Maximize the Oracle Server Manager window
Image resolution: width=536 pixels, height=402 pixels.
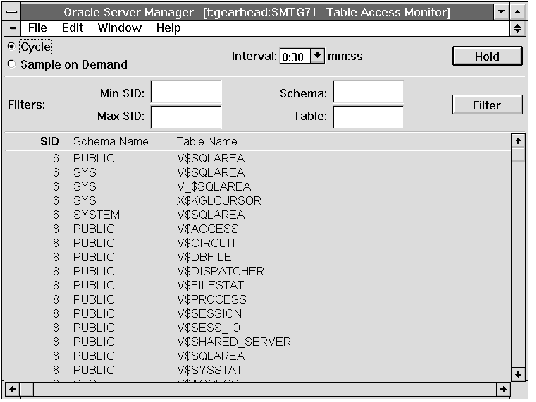[518, 12]
